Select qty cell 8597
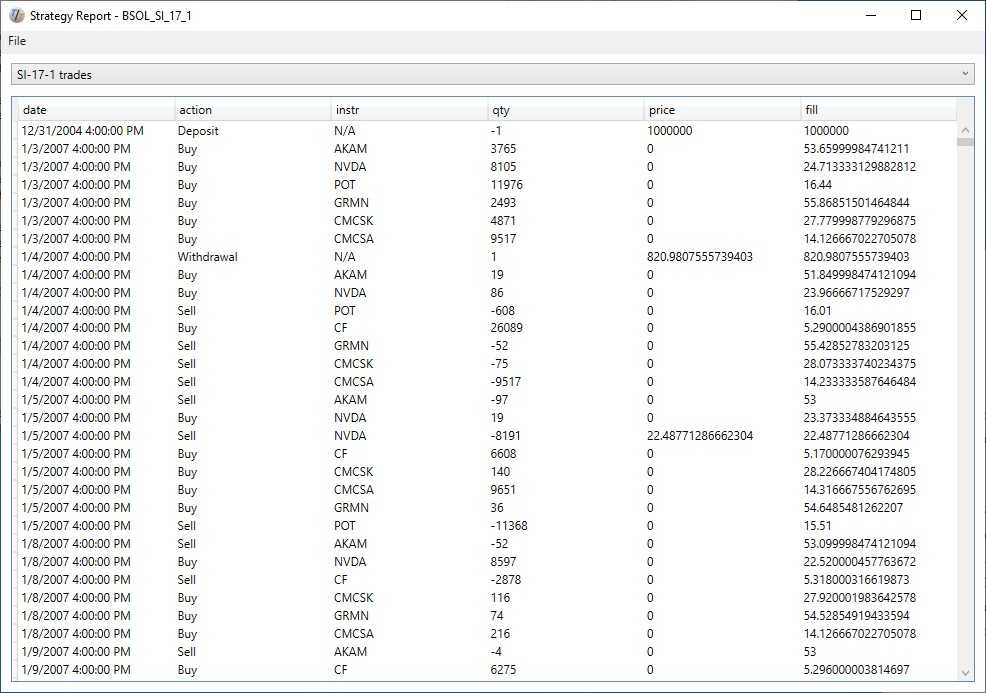The image size is (986, 693). [x=503, y=562]
